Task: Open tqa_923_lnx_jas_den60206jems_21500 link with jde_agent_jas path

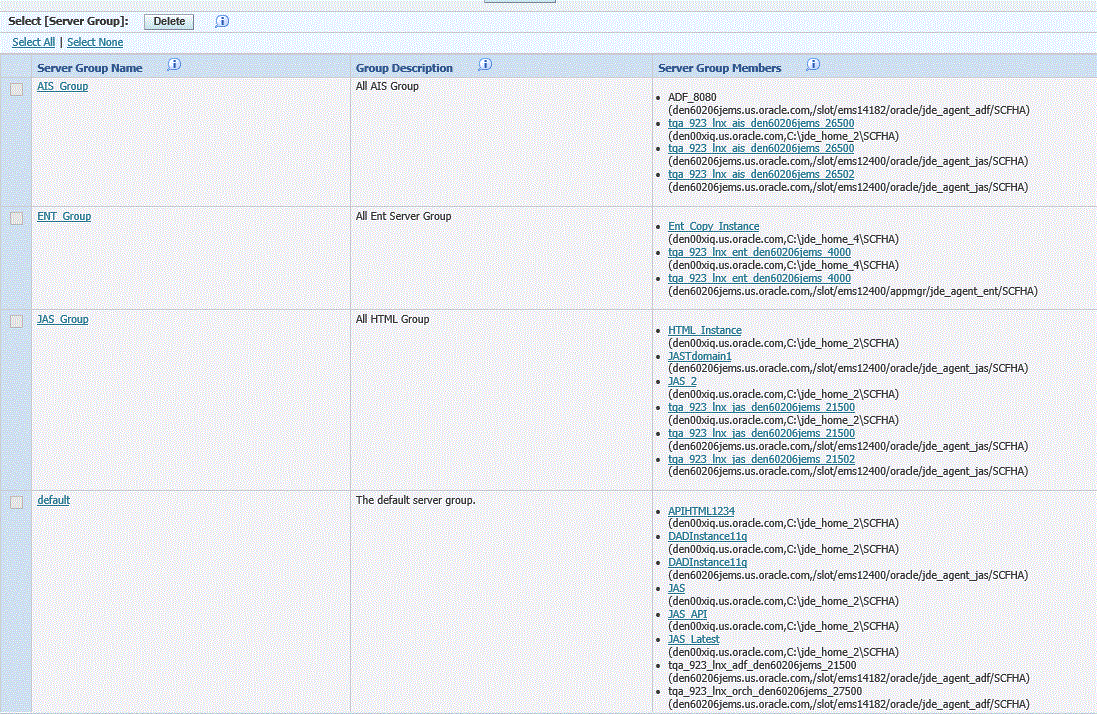Action: click(x=761, y=434)
